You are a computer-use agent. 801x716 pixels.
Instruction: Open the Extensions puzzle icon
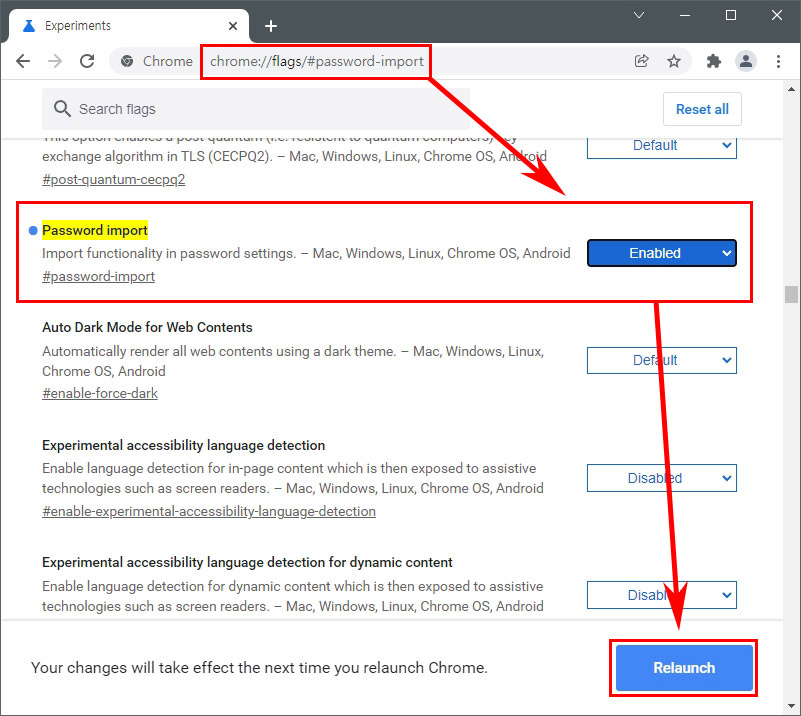pyautogui.click(x=714, y=61)
